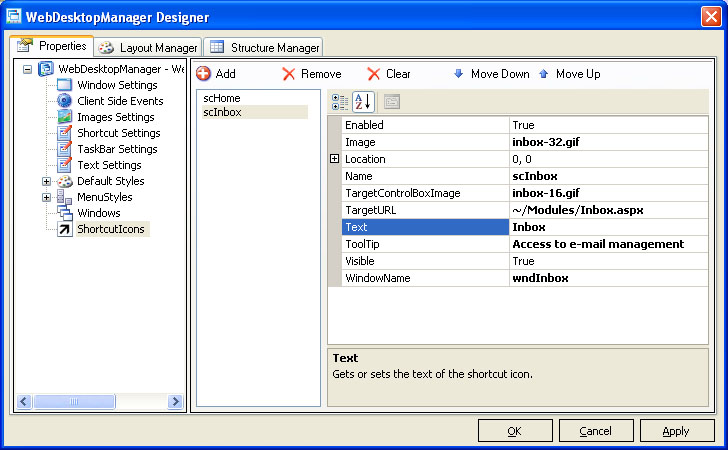This screenshot has height=450, width=728.
Task: Open the Structure Manager tab
Action: [264, 47]
